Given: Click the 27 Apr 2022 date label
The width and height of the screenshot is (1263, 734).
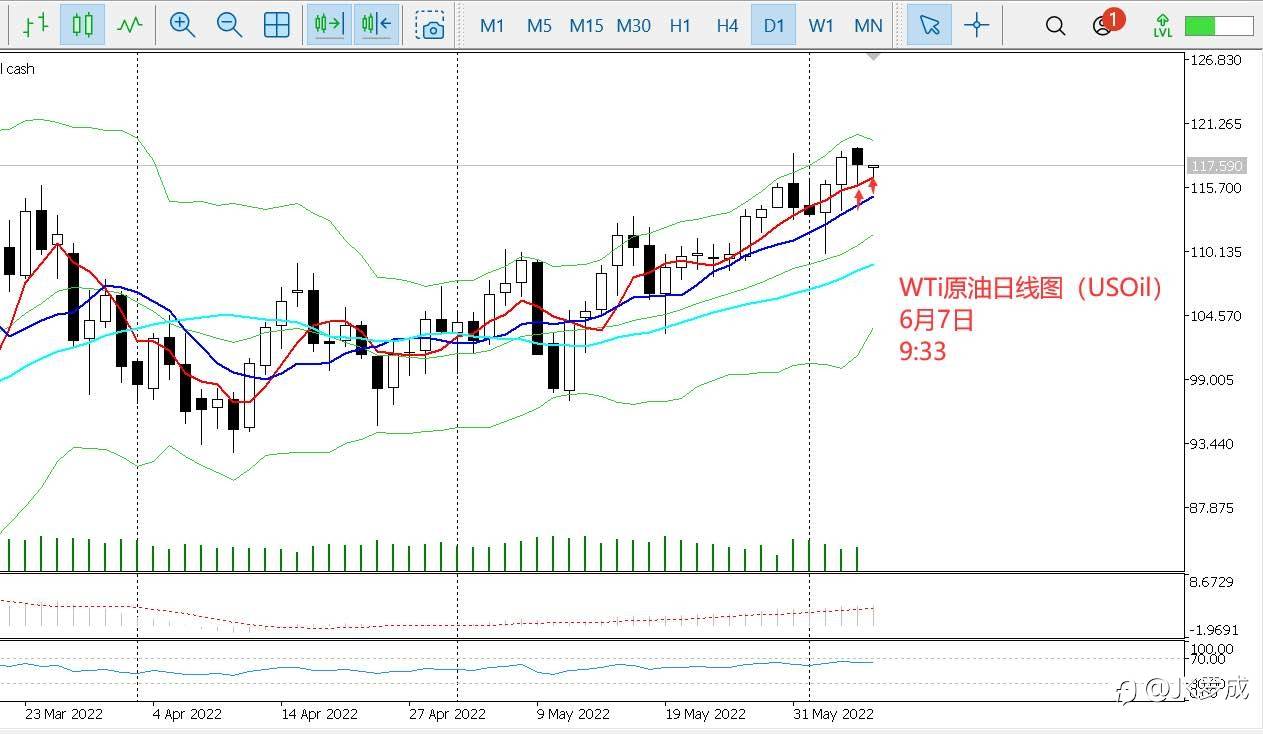Looking at the screenshot, I should [x=448, y=714].
